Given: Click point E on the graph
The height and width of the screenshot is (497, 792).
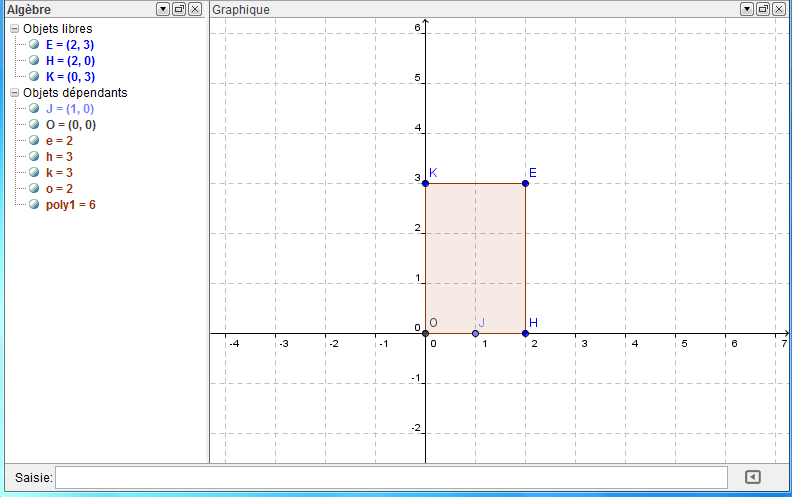Looking at the screenshot, I should coord(525,183).
